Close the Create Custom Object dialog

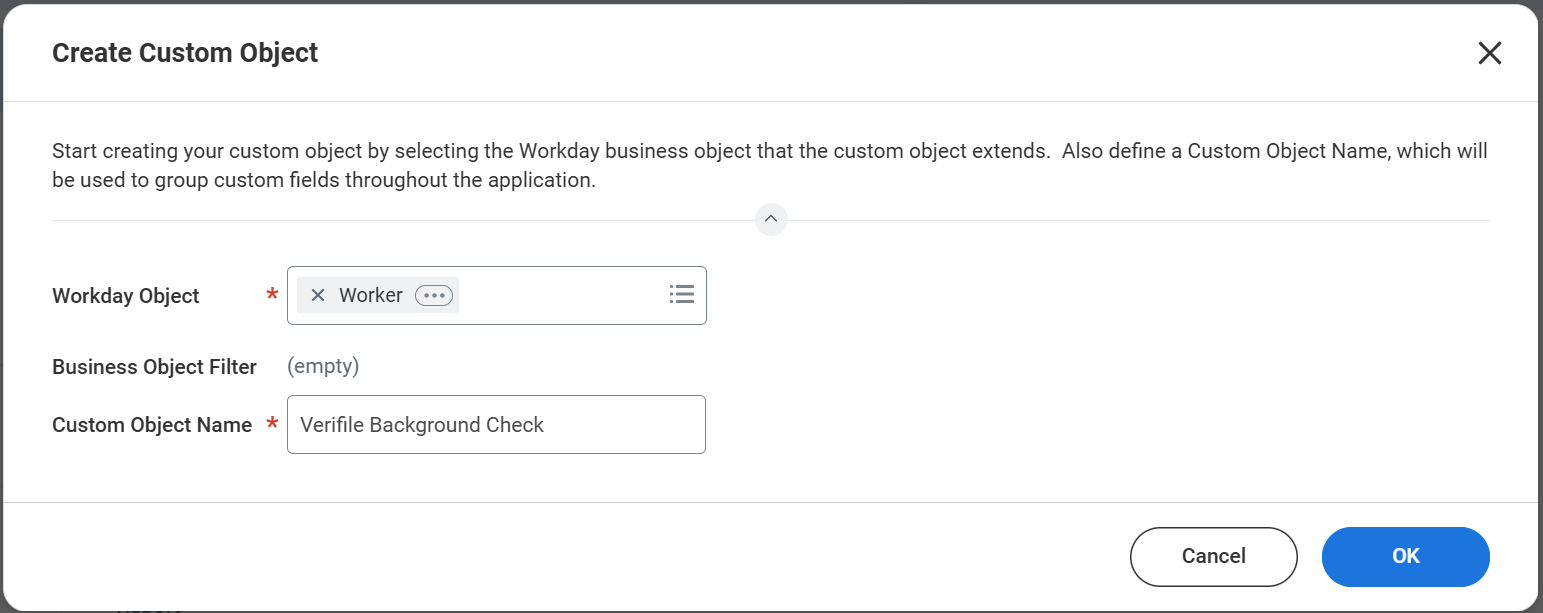tap(1489, 53)
